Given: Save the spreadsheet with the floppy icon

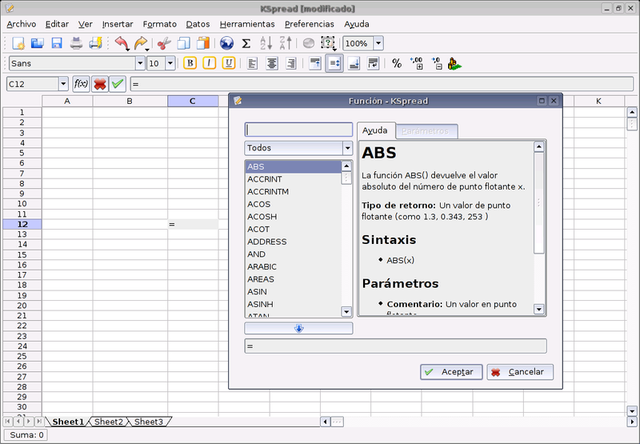Looking at the screenshot, I should pyautogui.click(x=57, y=43).
